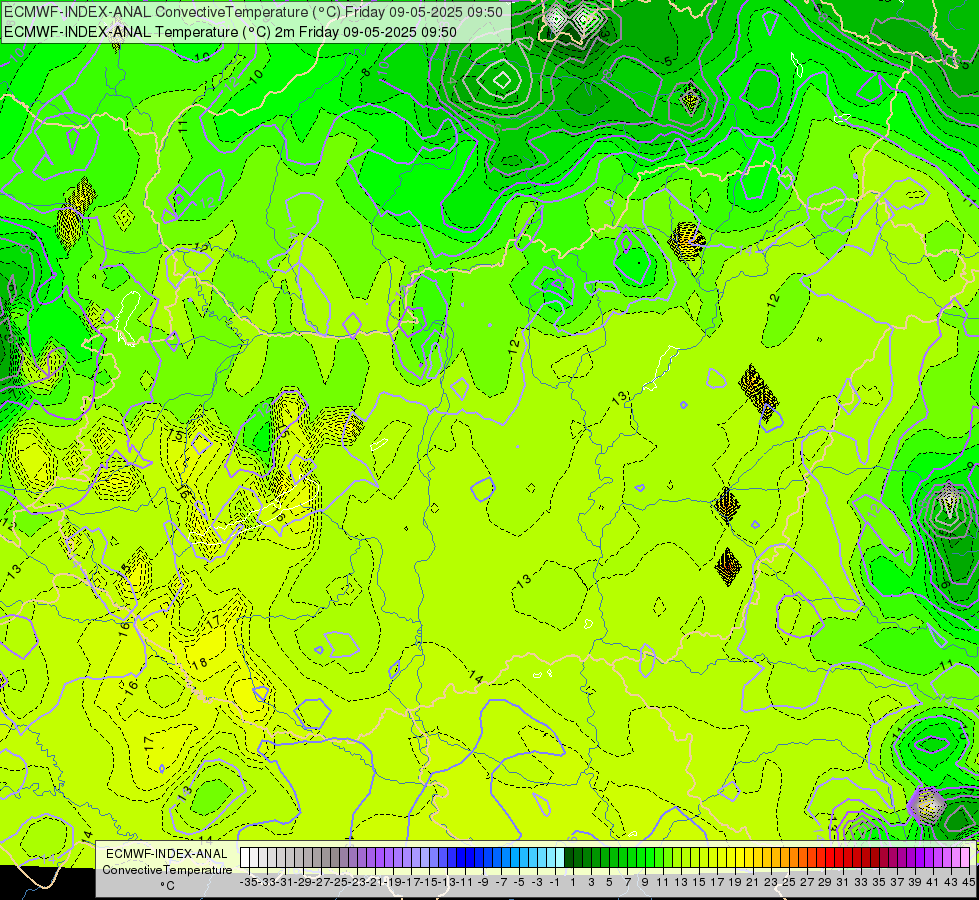Click the white legend swatch above -35

pyautogui.click(x=245, y=857)
